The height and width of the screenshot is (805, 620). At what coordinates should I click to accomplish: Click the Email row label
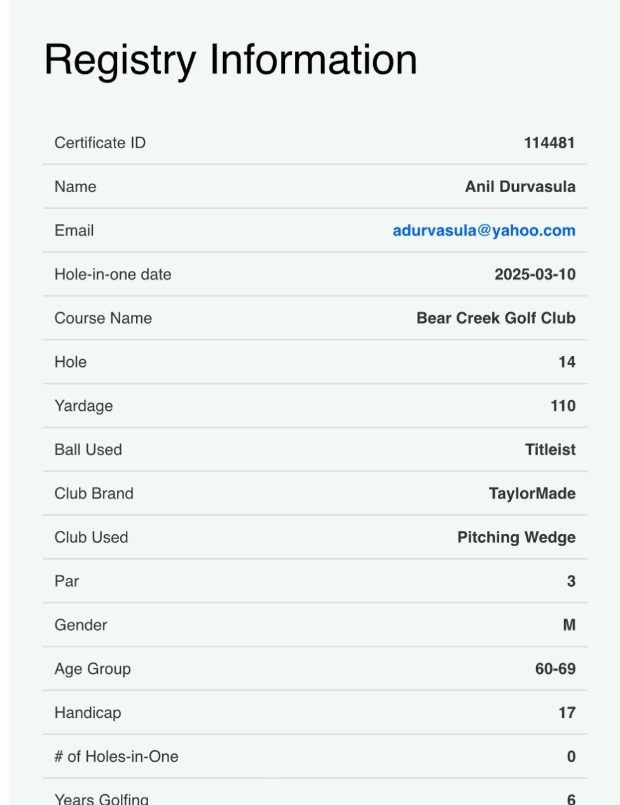click(x=74, y=231)
